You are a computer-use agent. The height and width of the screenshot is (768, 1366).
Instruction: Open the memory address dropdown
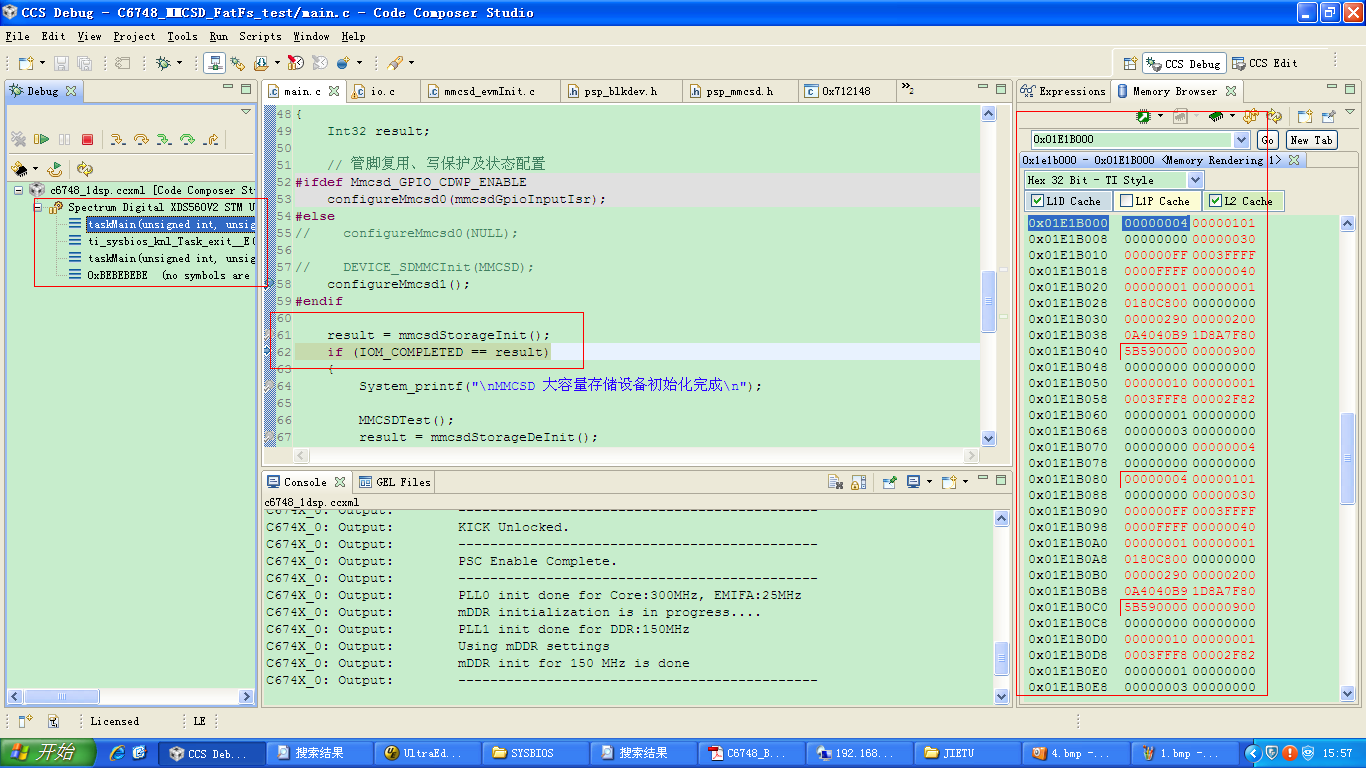click(x=1241, y=140)
